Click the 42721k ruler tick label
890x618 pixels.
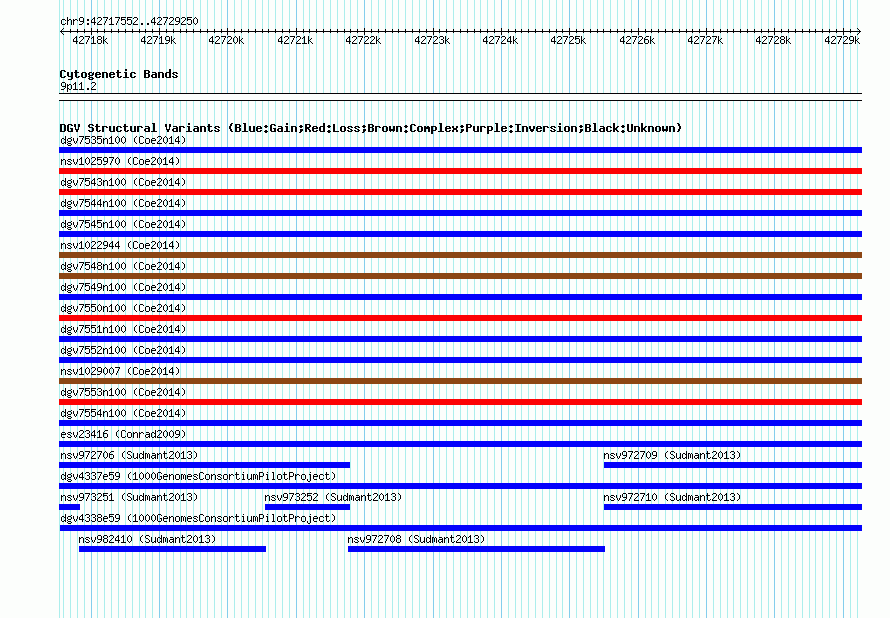click(x=295, y=40)
